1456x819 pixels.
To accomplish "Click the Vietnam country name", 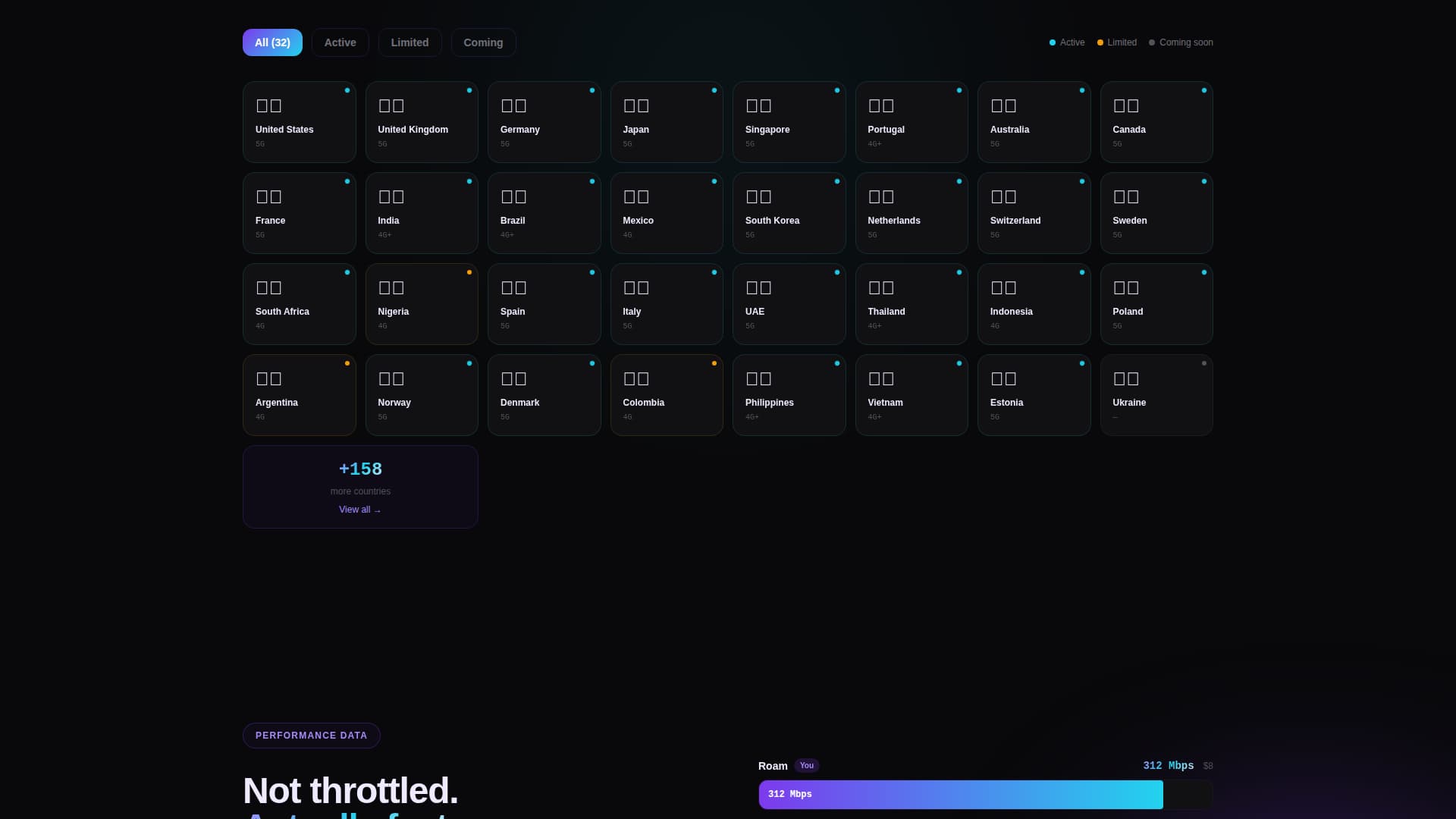I will coord(885,403).
